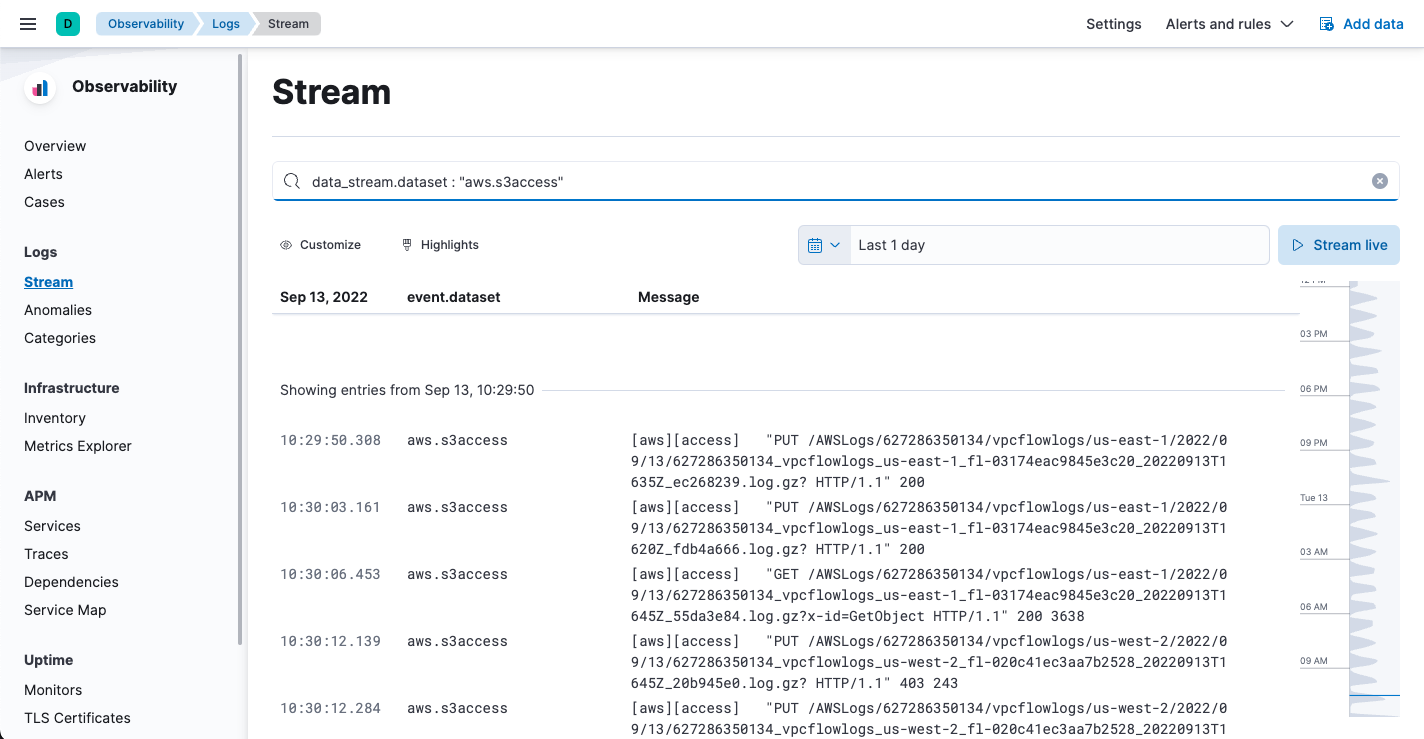Open the Highlights panel
The image size is (1424, 739).
click(x=440, y=244)
